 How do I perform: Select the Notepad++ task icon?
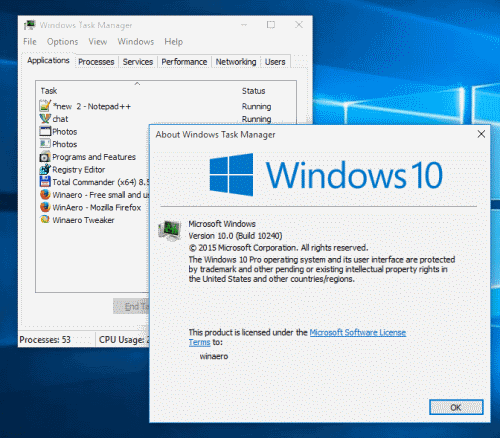point(45,106)
